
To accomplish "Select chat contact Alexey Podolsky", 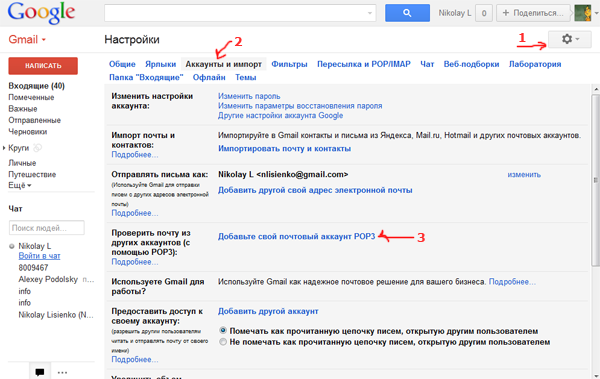I will [x=48, y=279].
